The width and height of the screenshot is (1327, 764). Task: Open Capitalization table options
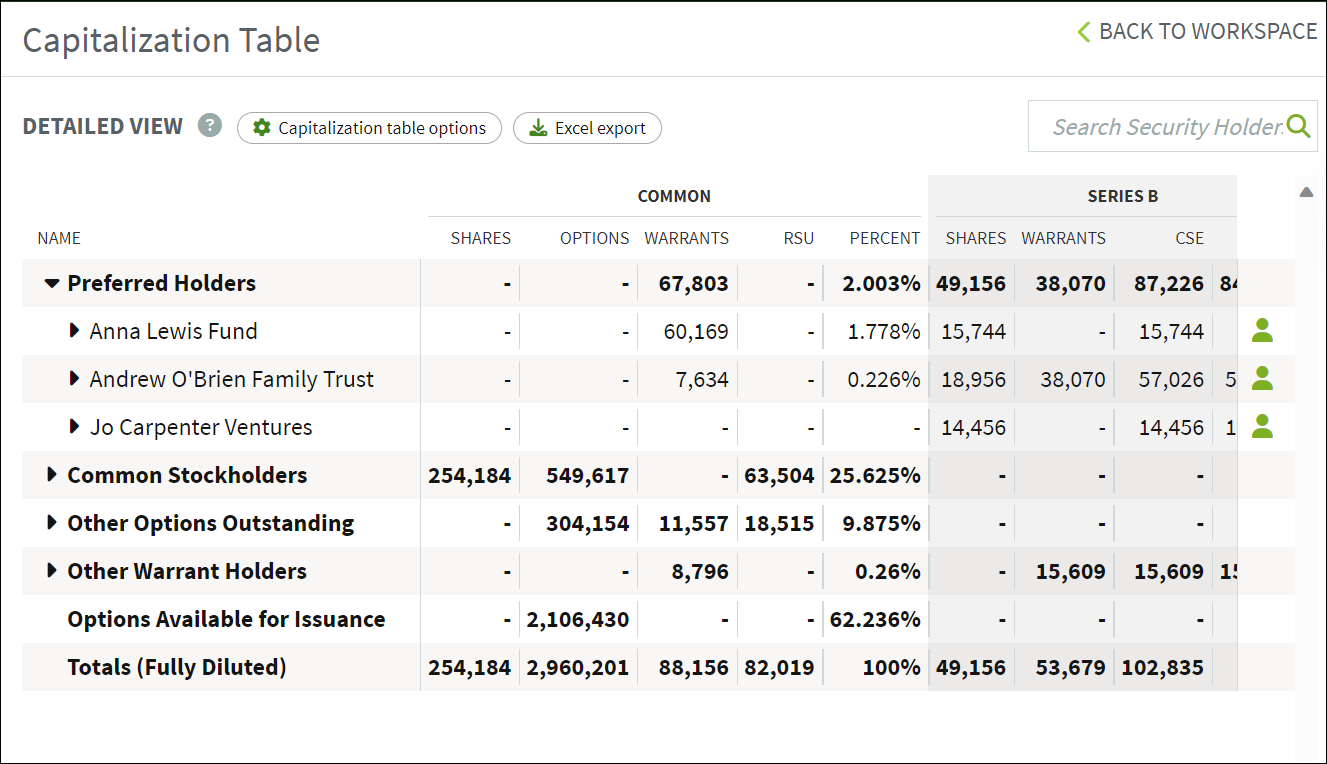pyautogui.click(x=369, y=128)
